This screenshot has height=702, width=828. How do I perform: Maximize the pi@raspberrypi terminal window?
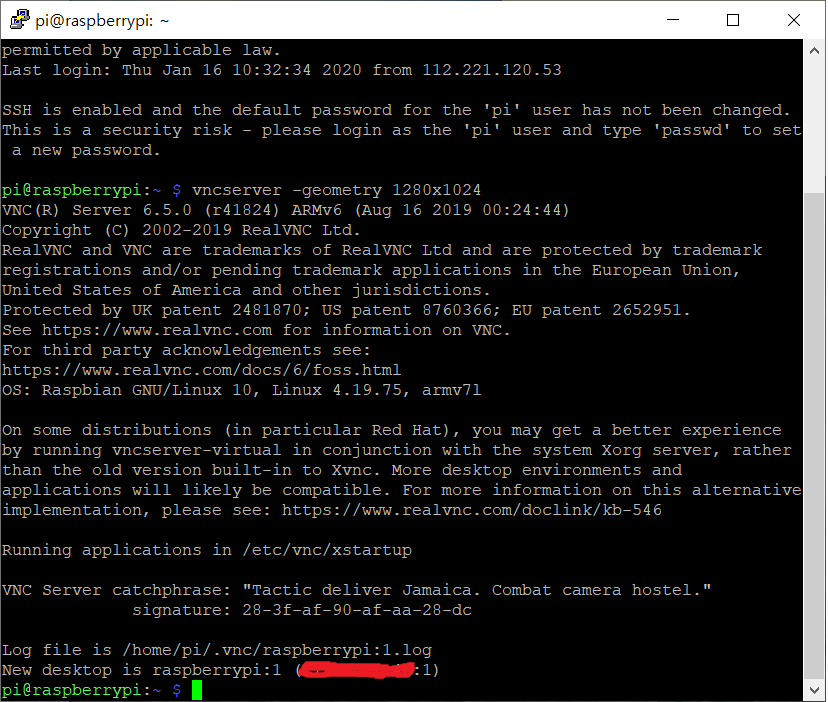coord(732,20)
